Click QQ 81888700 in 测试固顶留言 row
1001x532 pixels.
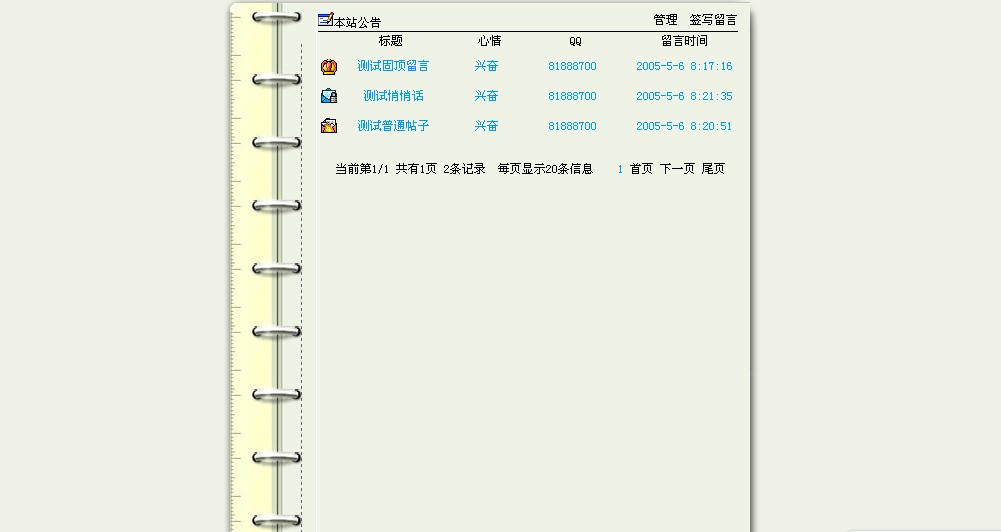click(x=573, y=66)
